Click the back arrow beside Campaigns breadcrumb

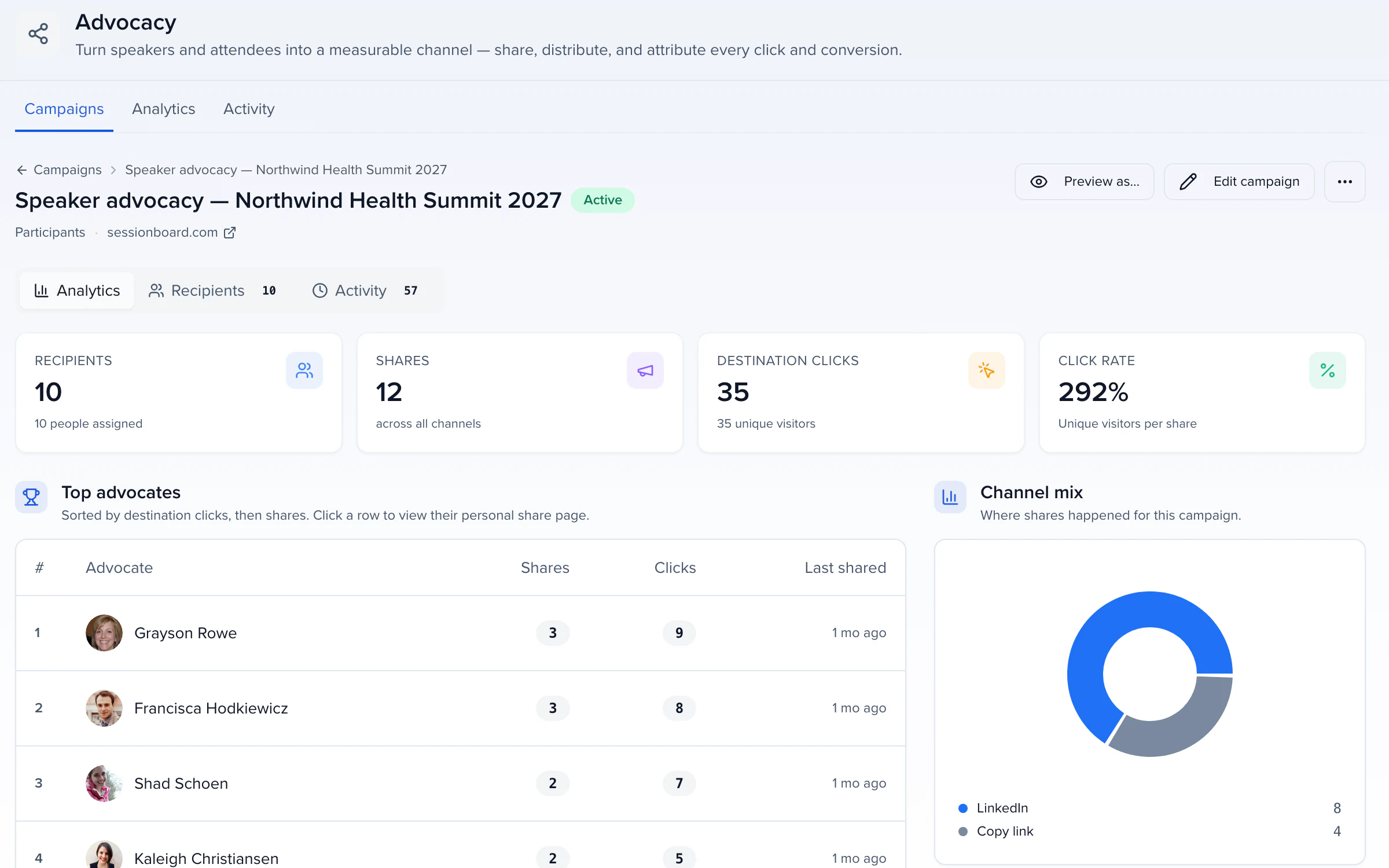(x=22, y=170)
